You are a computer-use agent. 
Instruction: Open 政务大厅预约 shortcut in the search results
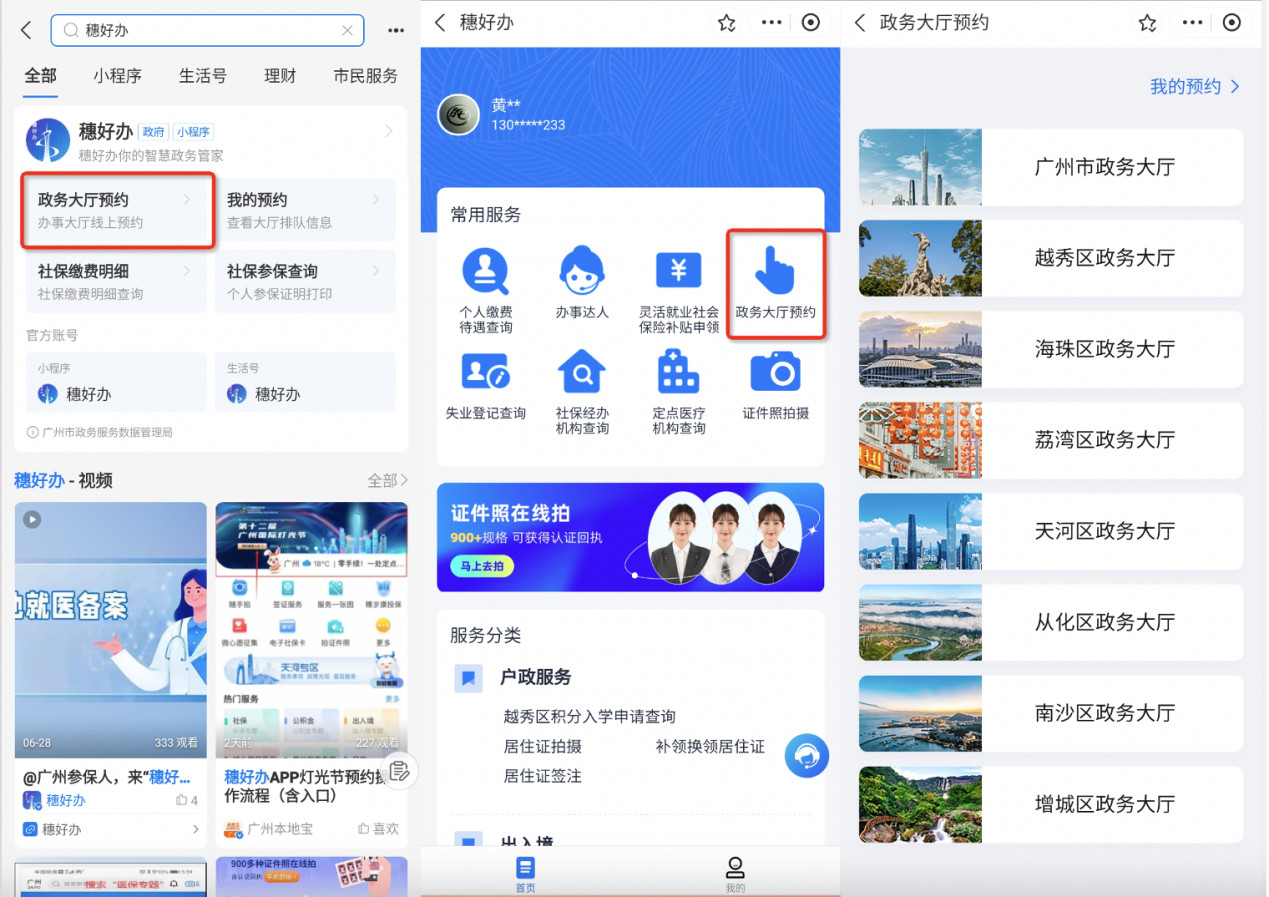coord(118,211)
